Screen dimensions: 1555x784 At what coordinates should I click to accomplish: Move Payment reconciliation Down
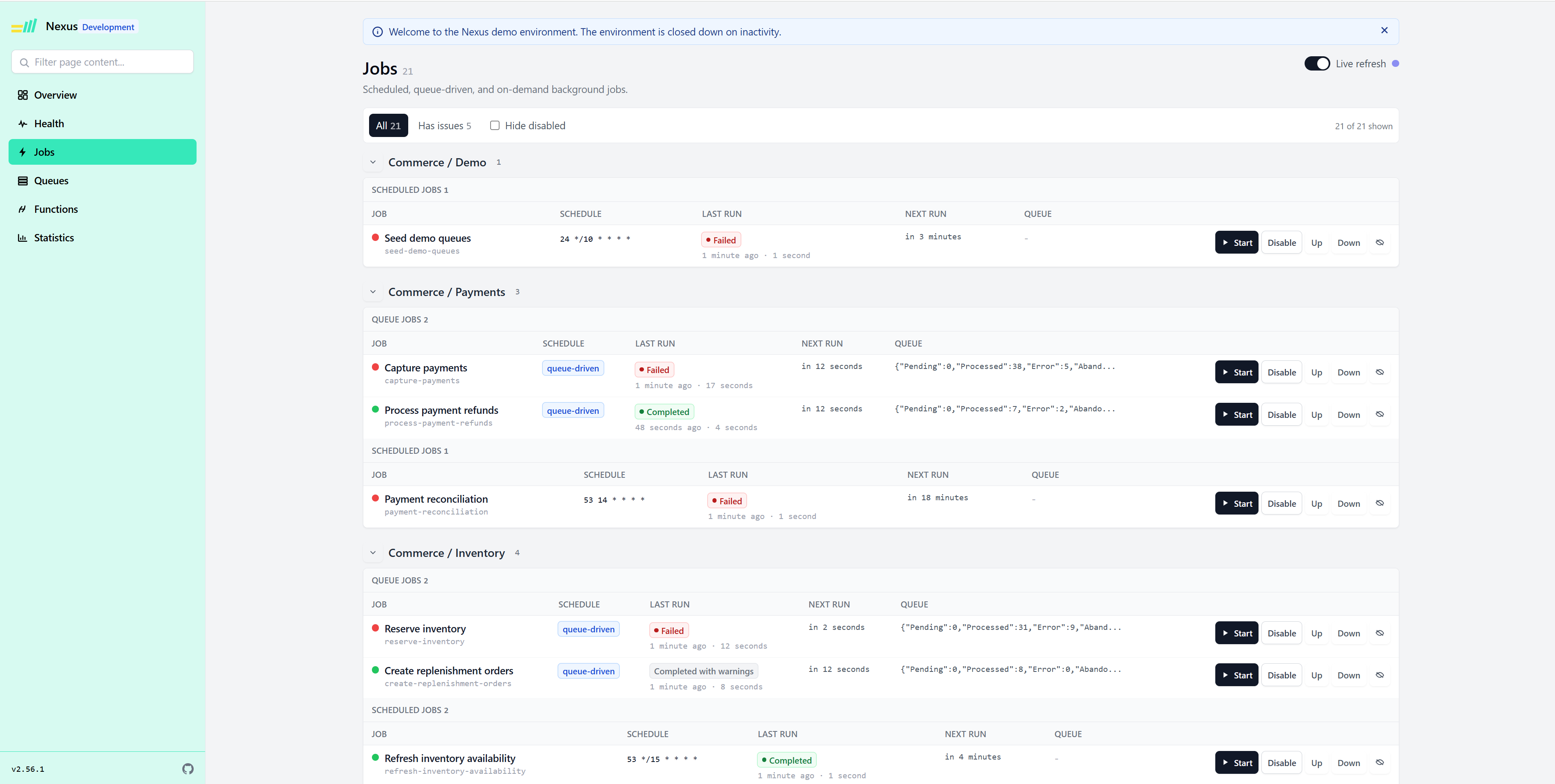pyautogui.click(x=1349, y=504)
